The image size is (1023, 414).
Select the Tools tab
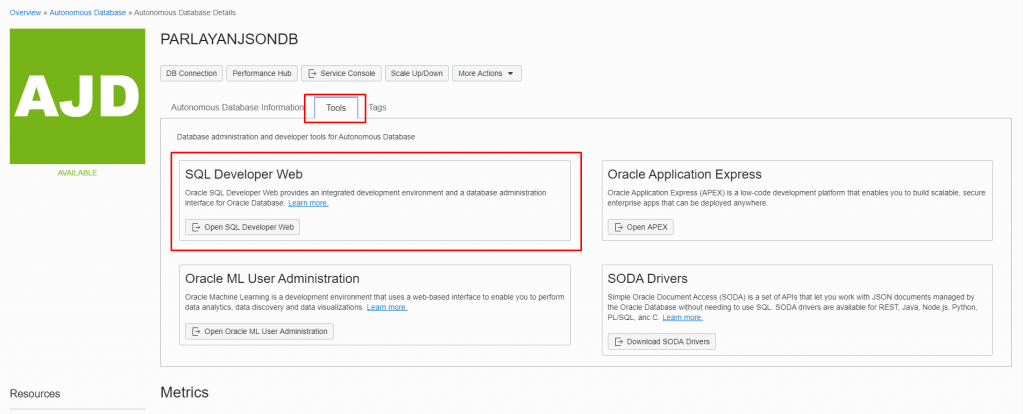(336, 108)
